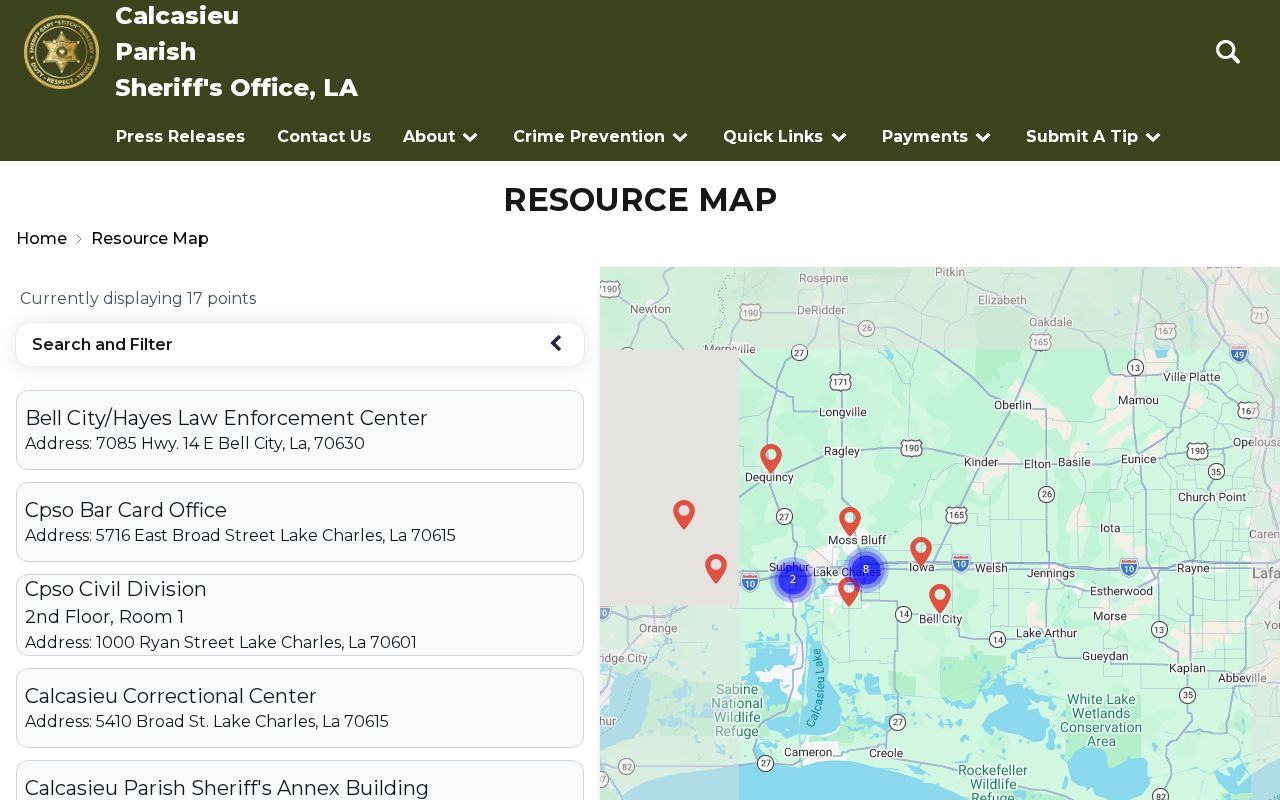This screenshot has height=800, width=1280.
Task: Open the cluster marker showing 8 points
Action: 866,570
